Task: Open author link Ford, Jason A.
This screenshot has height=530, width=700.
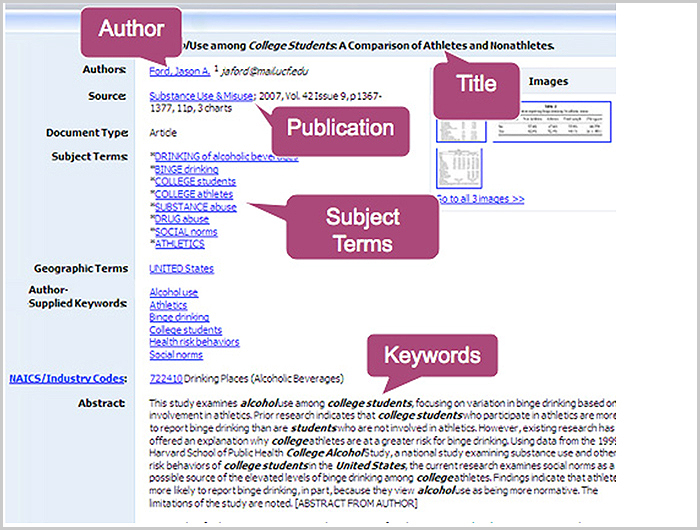Action: click(179, 71)
